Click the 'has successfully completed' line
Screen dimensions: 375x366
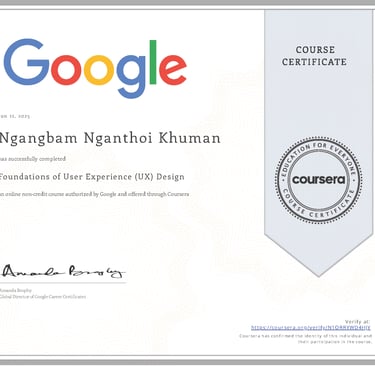click(33, 159)
